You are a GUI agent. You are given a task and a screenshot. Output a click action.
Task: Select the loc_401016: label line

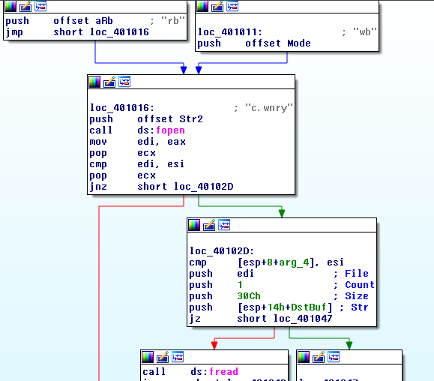tap(122, 108)
